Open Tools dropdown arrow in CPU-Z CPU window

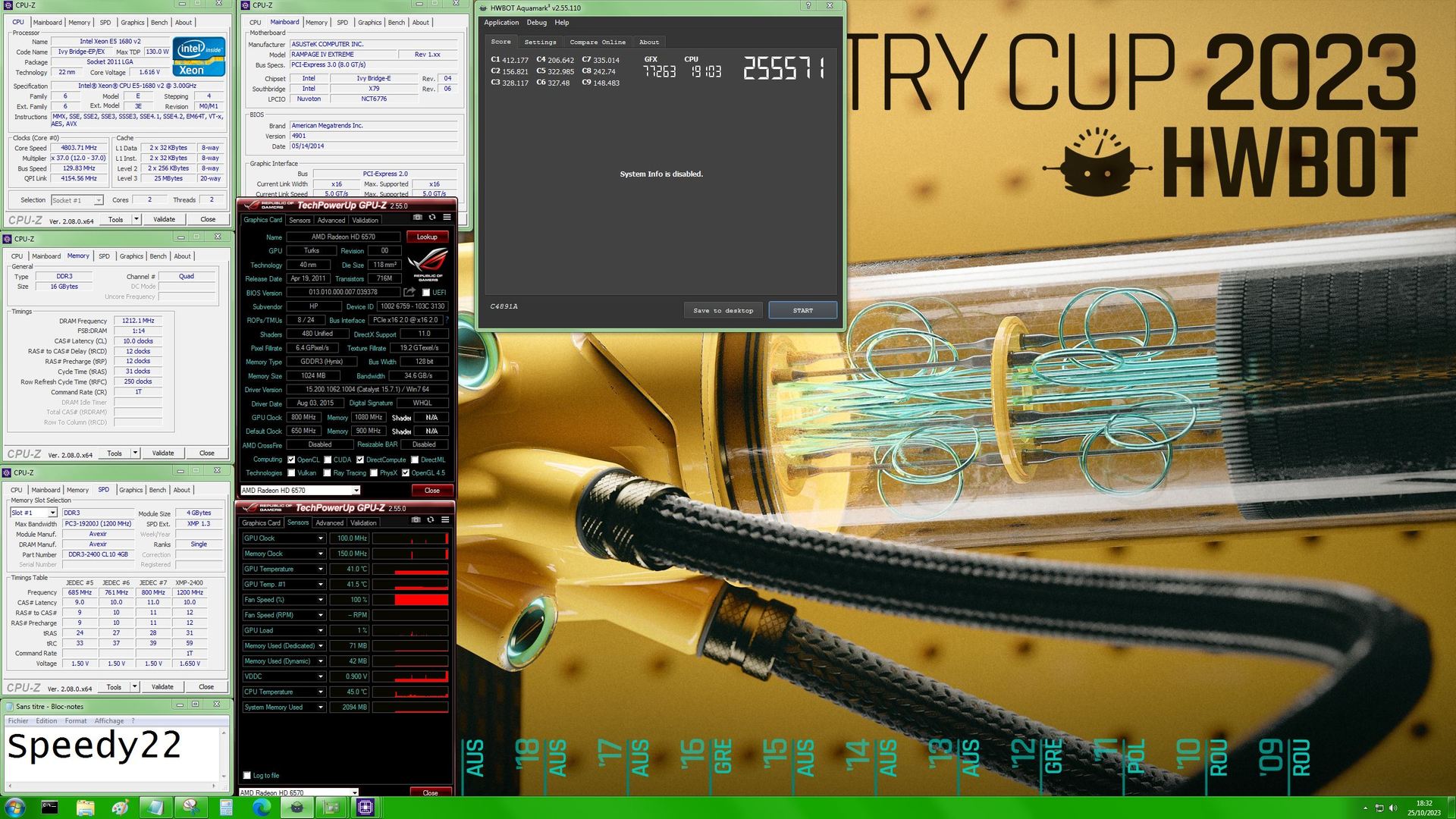[136, 220]
